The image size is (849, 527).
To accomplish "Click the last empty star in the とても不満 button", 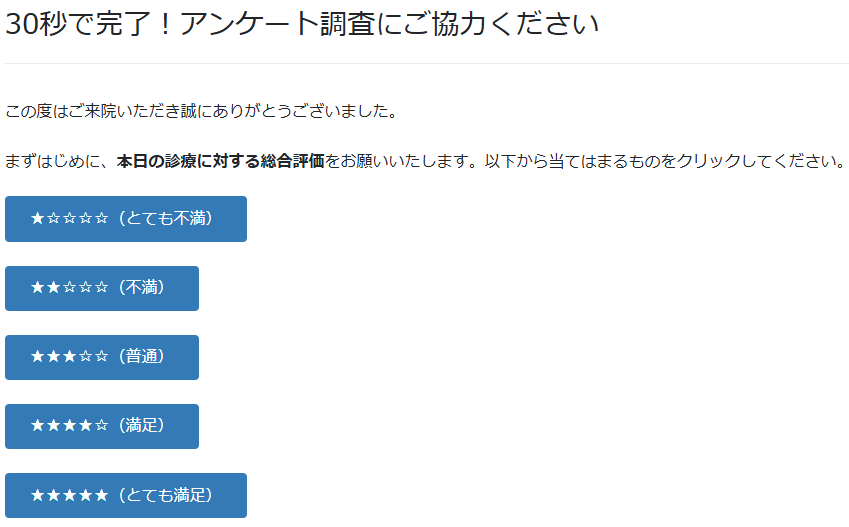I will [x=101, y=219].
